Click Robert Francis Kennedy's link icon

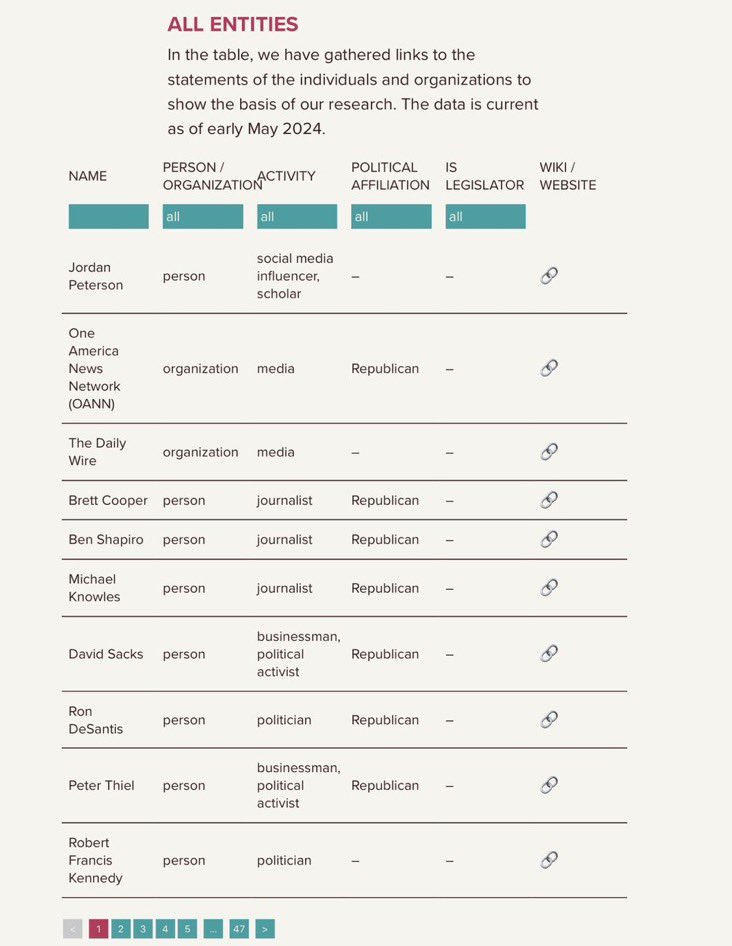[x=549, y=860]
